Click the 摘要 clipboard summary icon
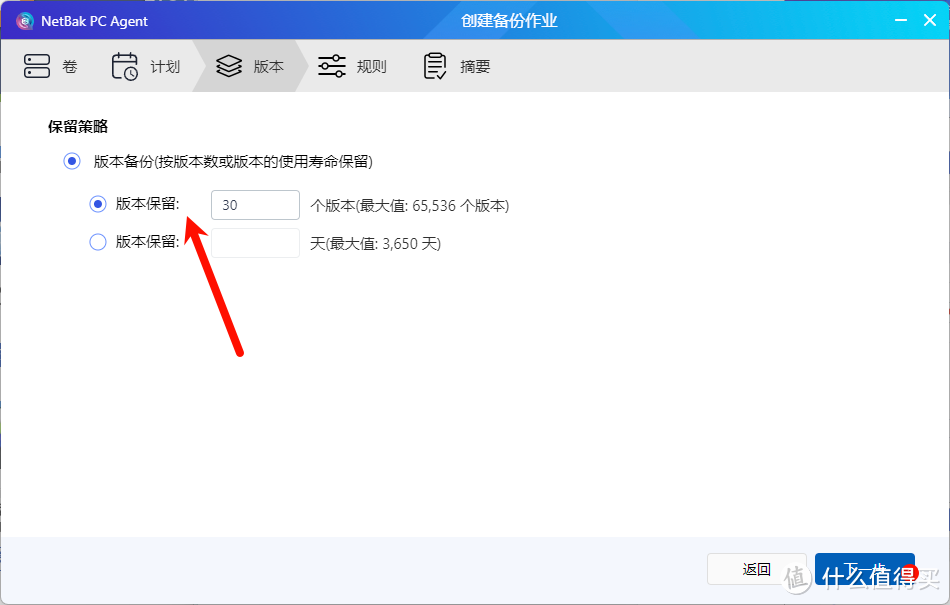 [435, 65]
